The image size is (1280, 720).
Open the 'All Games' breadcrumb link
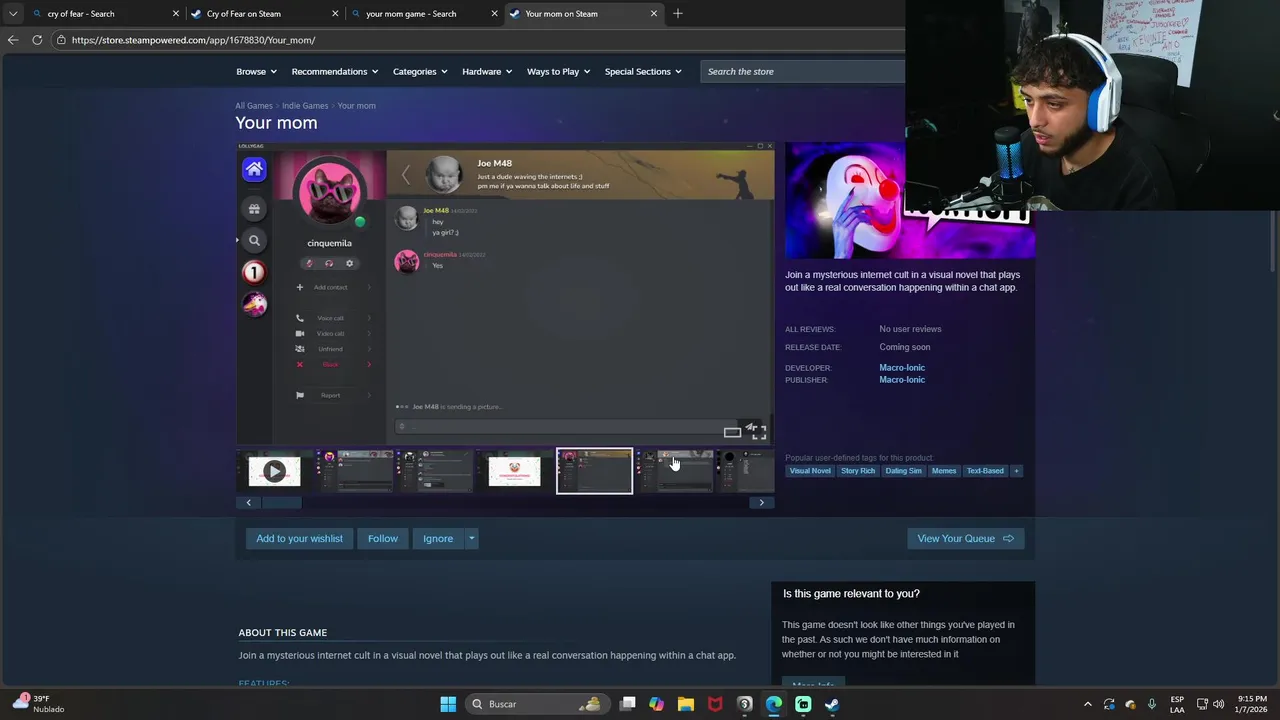point(254,106)
